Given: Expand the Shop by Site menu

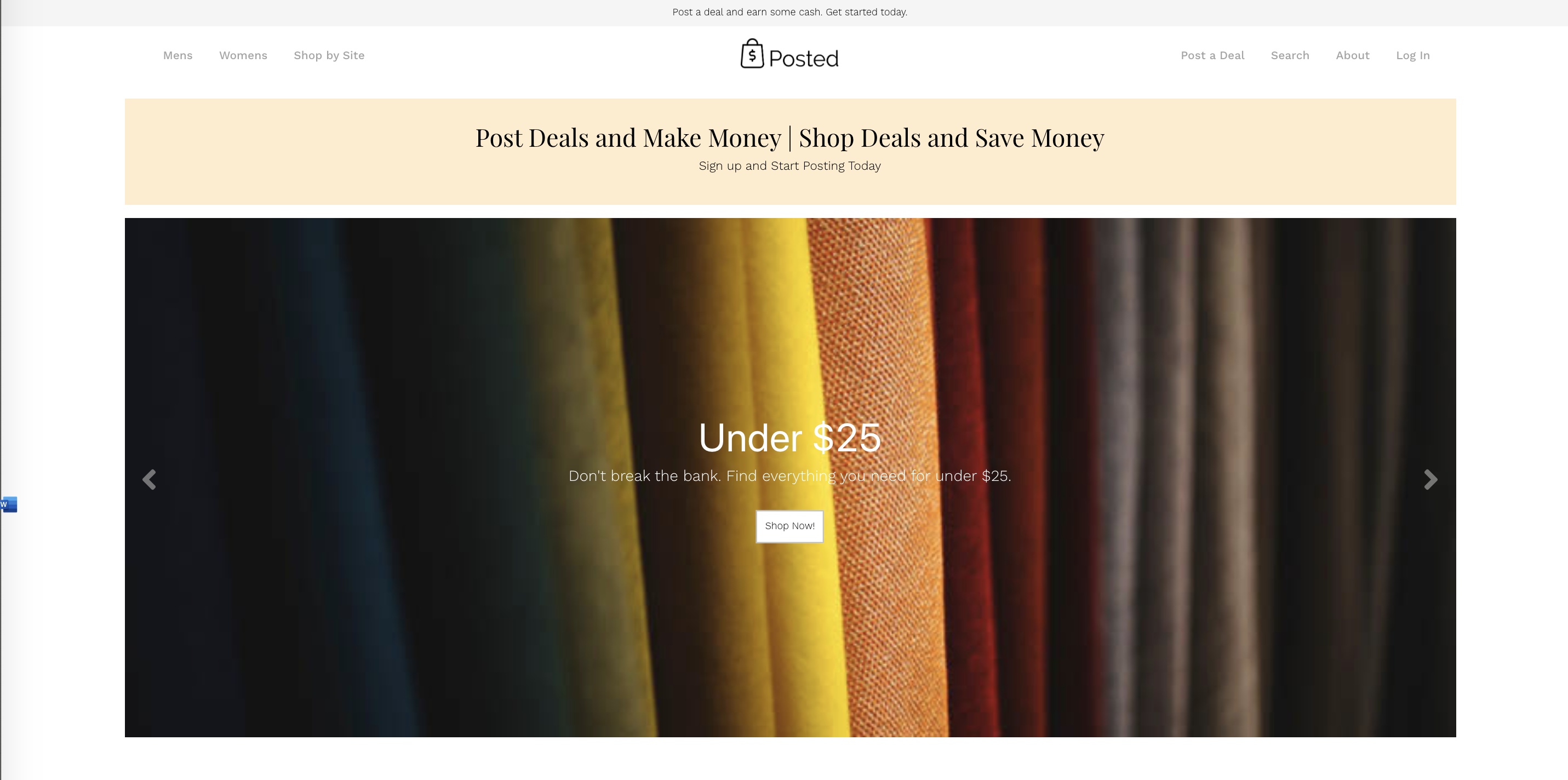Looking at the screenshot, I should click(x=329, y=55).
